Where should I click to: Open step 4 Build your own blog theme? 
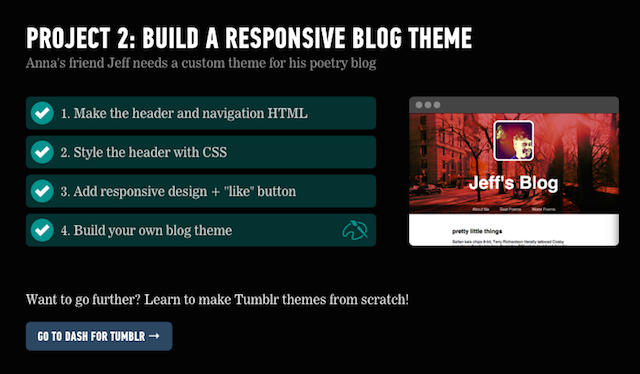coord(201,230)
